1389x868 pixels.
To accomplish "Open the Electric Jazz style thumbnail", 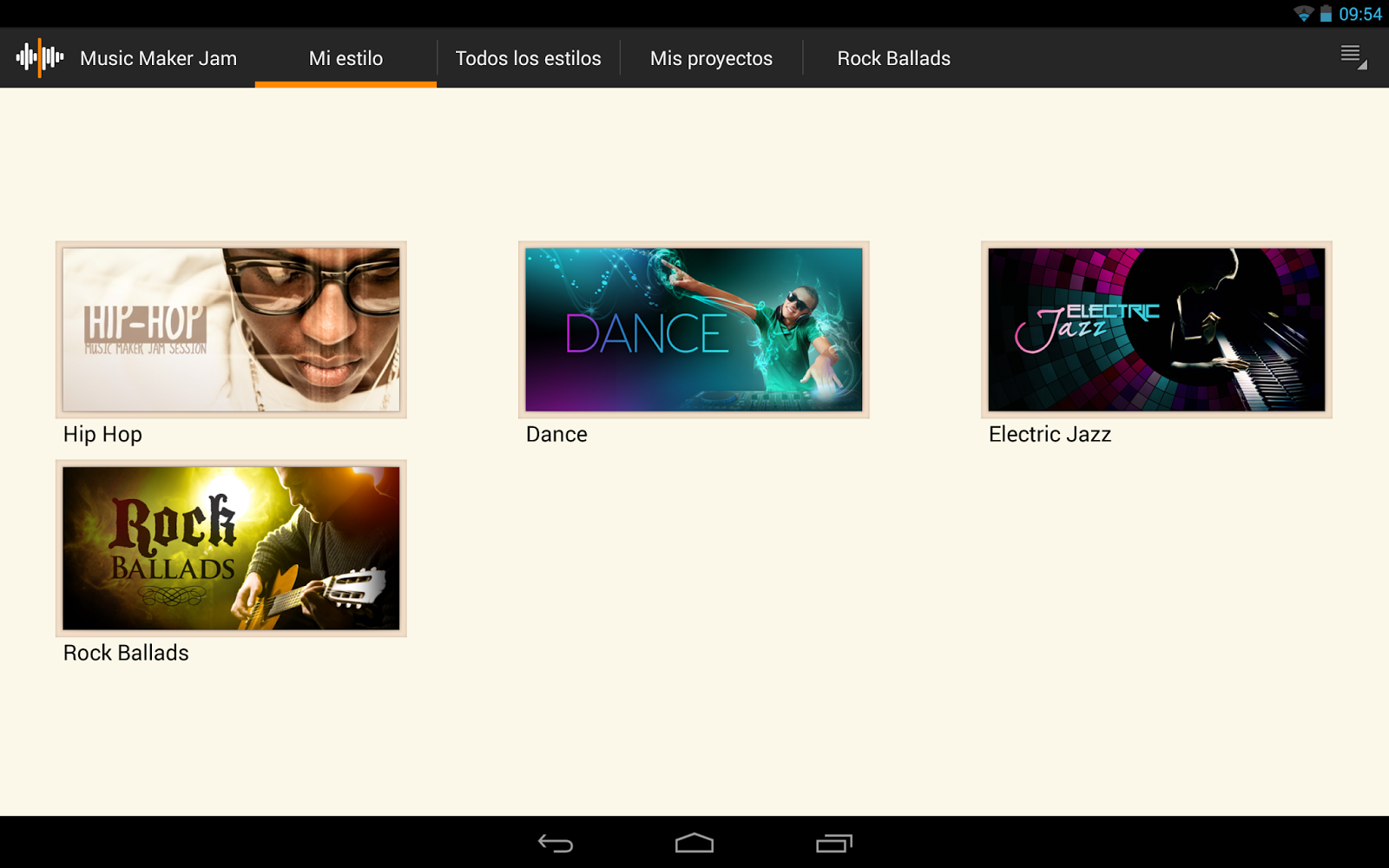I will tap(1155, 330).
